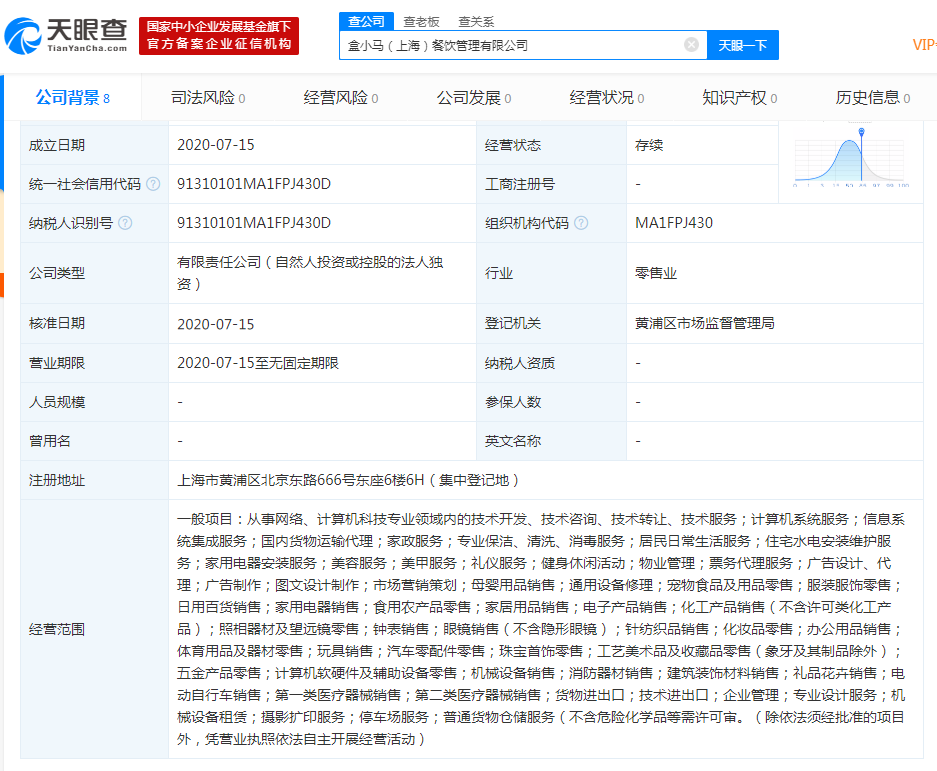Open the 司法风险 tab
This screenshot has width=937, height=771.
point(208,97)
